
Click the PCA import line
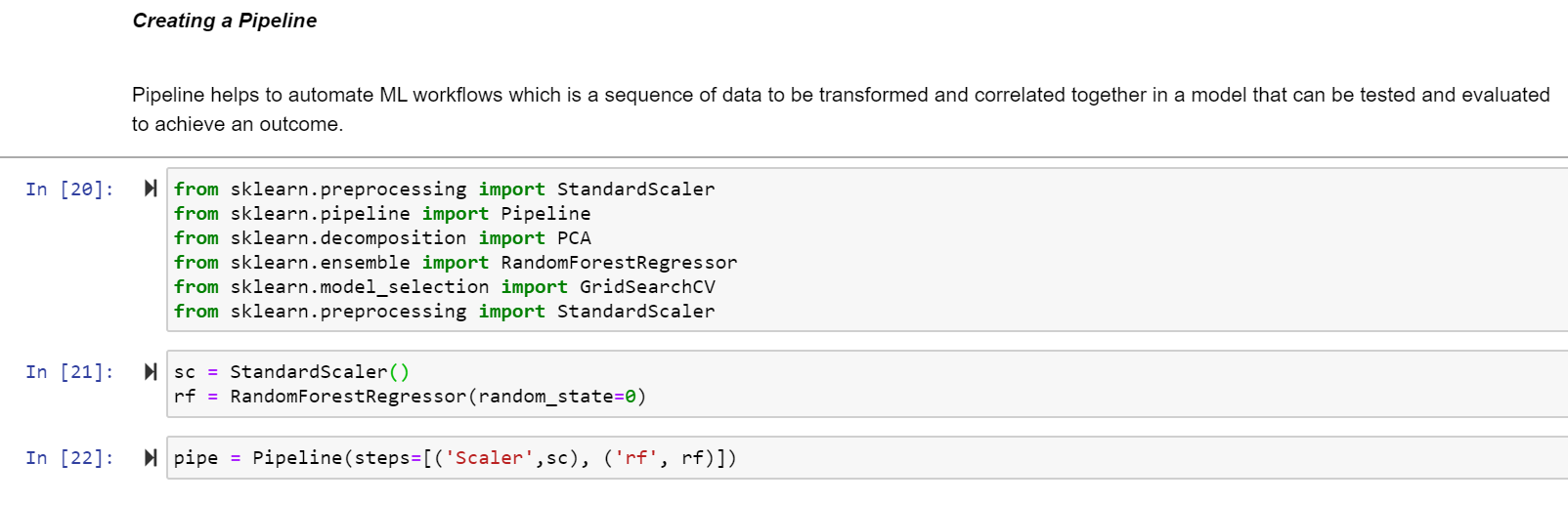click(x=382, y=238)
